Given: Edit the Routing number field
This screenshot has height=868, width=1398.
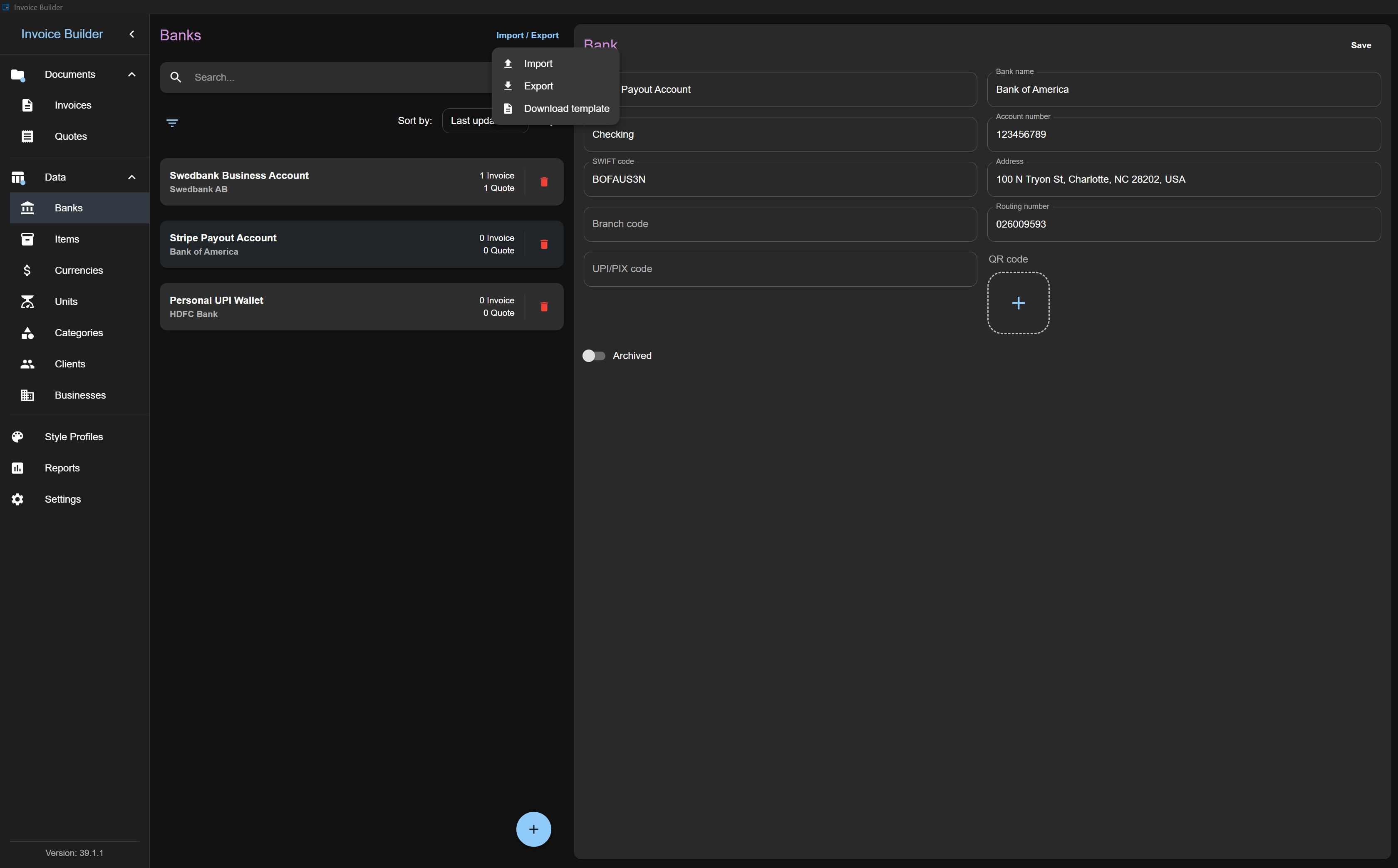Looking at the screenshot, I should (1183, 224).
